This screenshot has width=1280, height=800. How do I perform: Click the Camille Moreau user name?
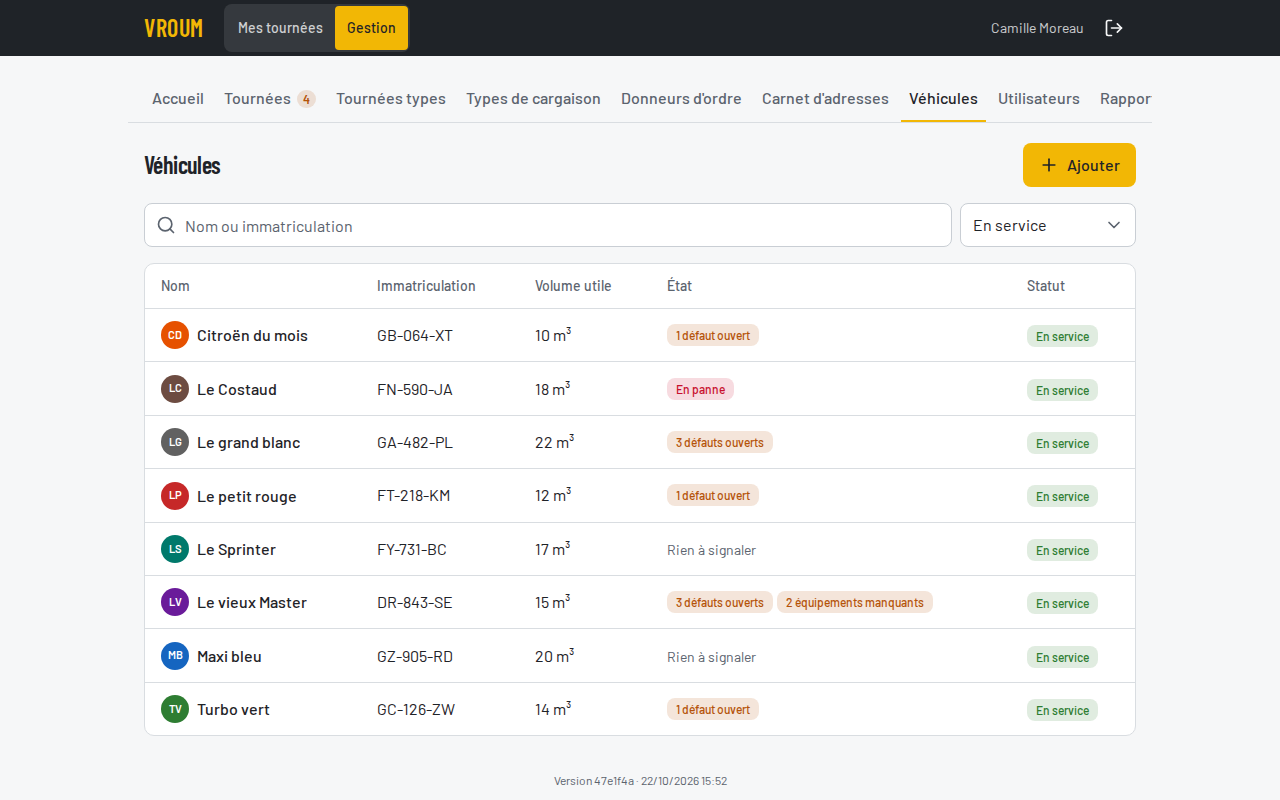(1037, 28)
